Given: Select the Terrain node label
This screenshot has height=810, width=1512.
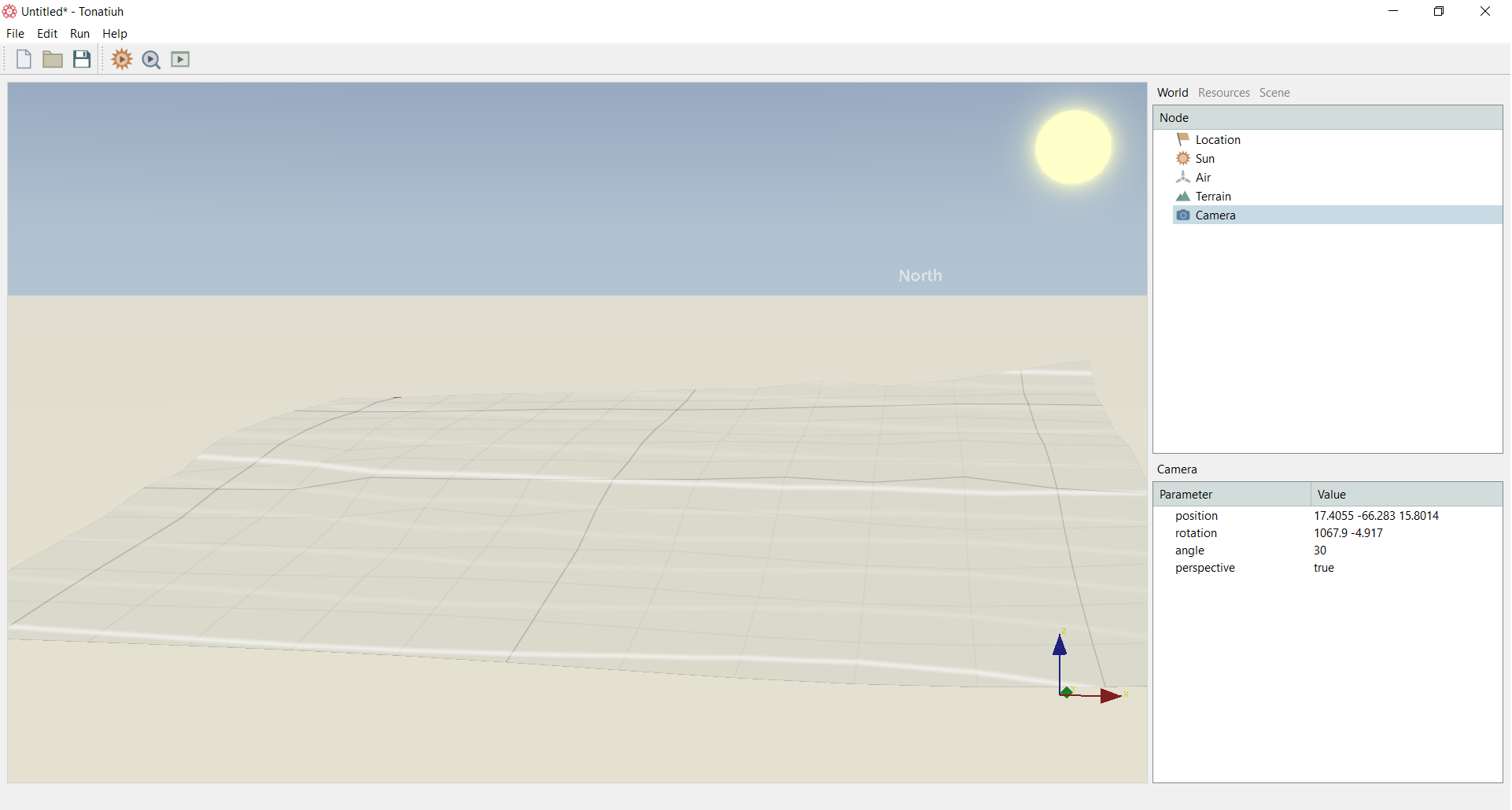Looking at the screenshot, I should [1213, 196].
